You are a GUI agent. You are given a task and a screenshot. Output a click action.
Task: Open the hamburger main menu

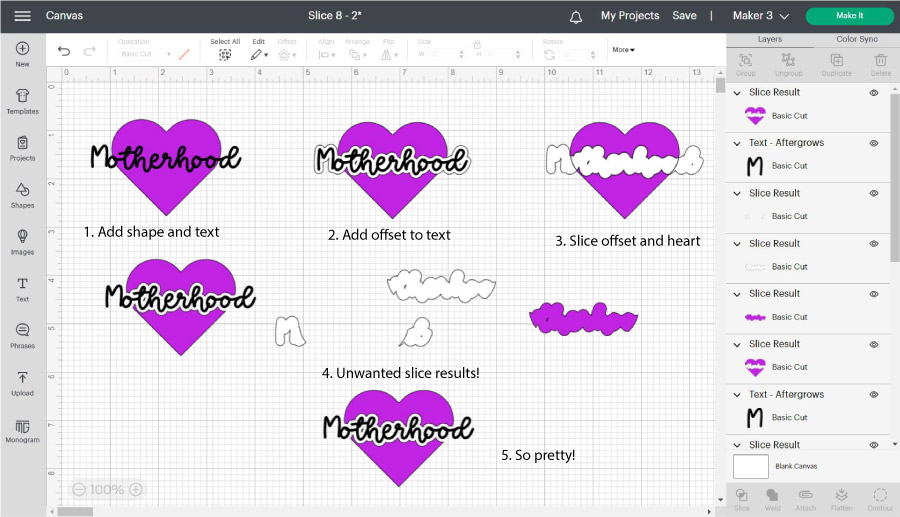pos(22,16)
